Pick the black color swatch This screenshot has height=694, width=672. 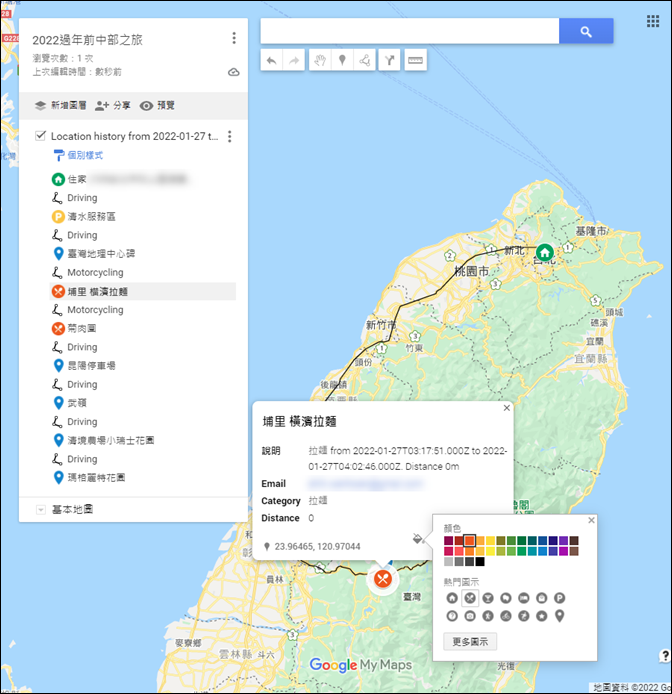(x=480, y=562)
